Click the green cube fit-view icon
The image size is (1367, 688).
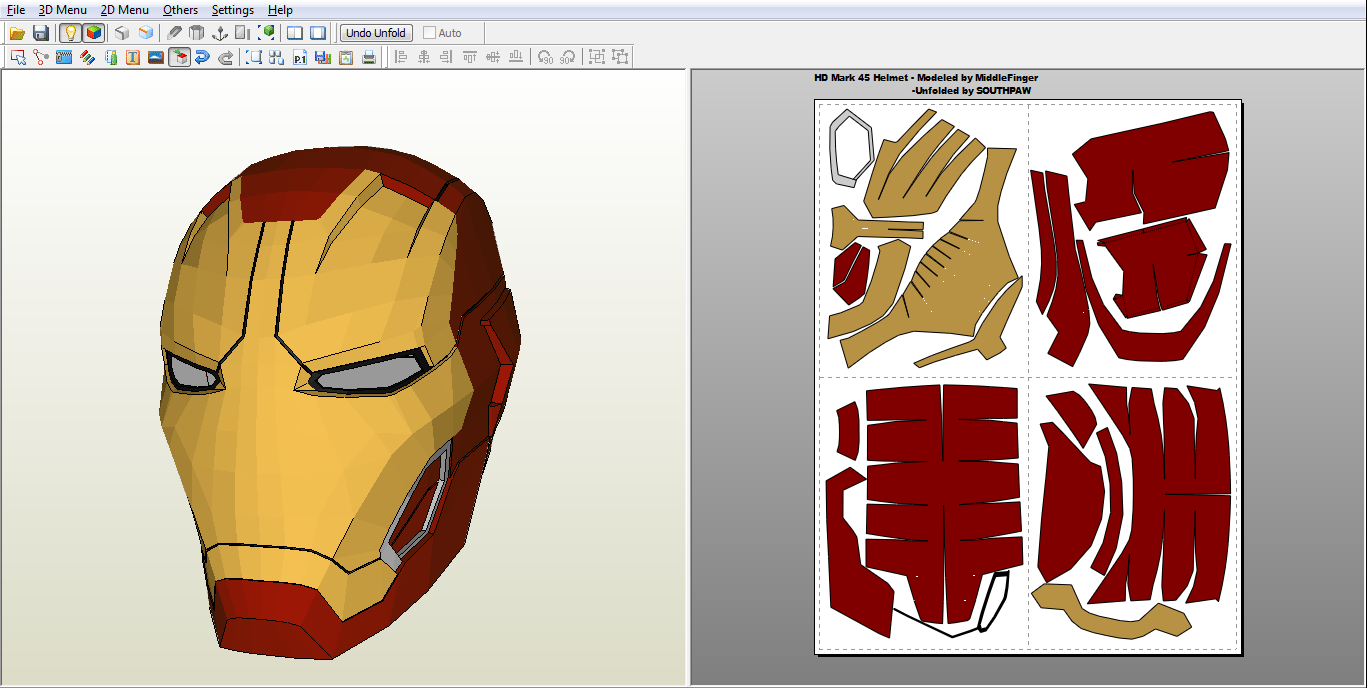267,33
